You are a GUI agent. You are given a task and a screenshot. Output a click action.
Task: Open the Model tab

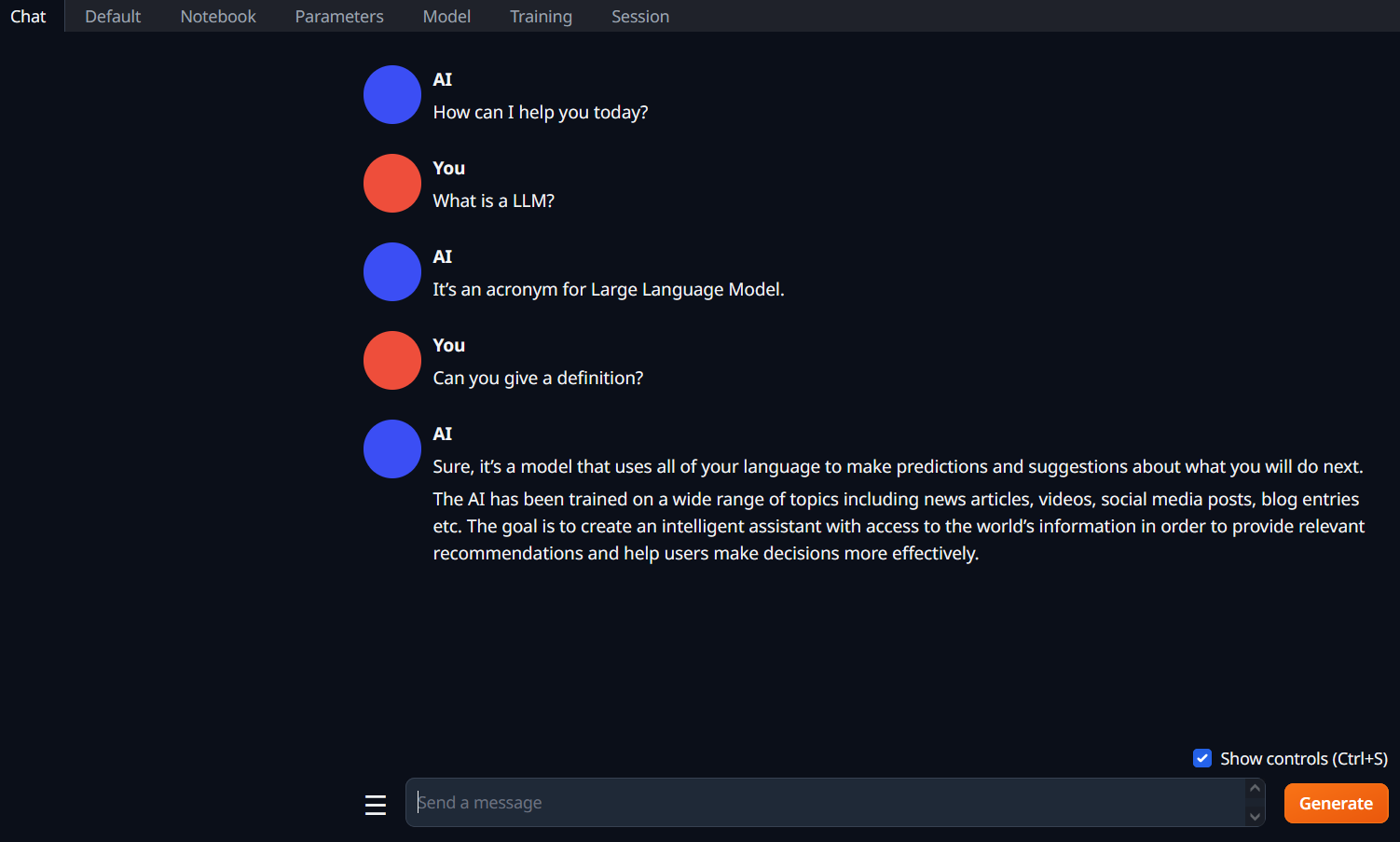click(x=446, y=16)
